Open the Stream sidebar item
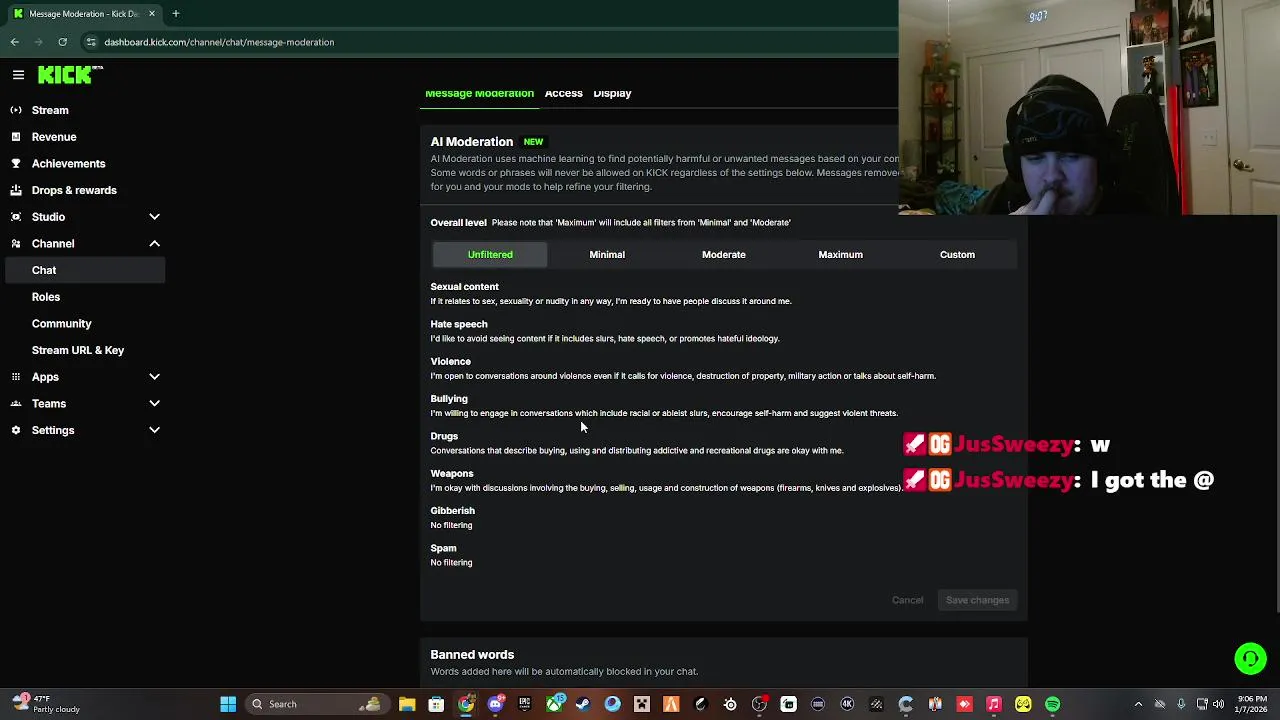This screenshot has height=720, width=1280. point(50,110)
